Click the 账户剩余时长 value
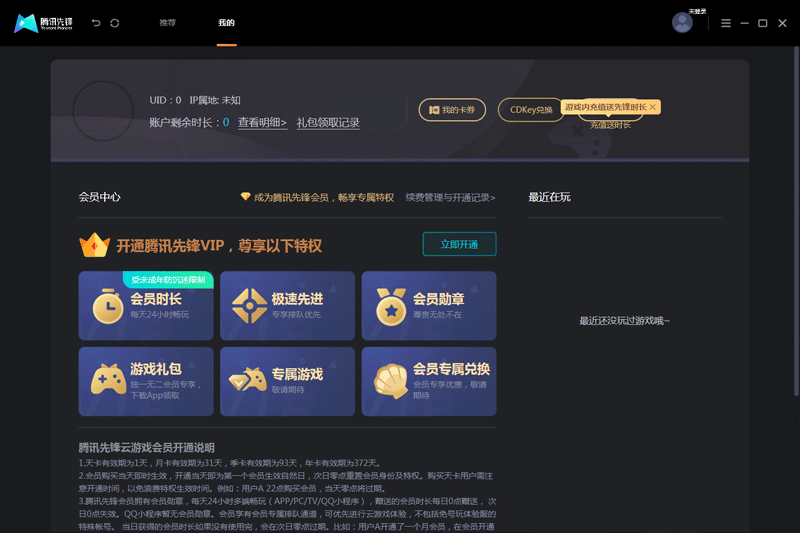Image resolution: width=800 pixels, height=533 pixels. coord(226,122)
